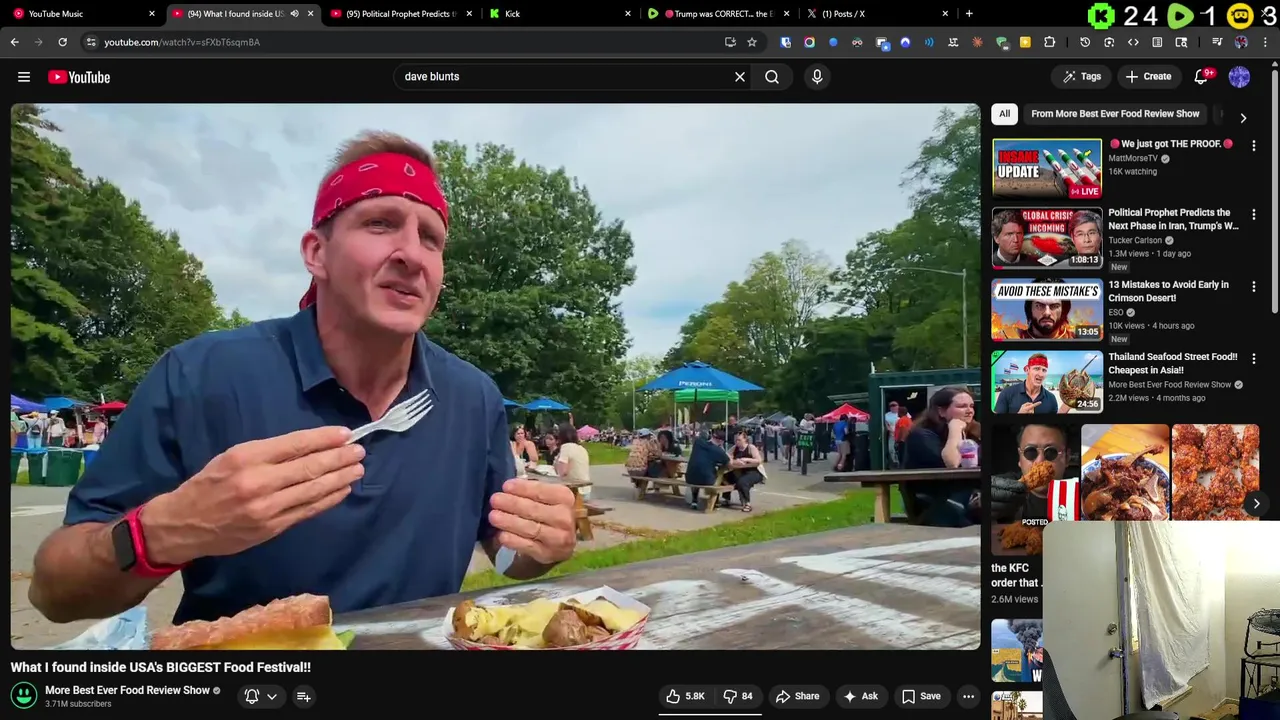Click the green Rumble play overlay icon
This screenshot has height=720, width=1280.
pos(1180,16)
